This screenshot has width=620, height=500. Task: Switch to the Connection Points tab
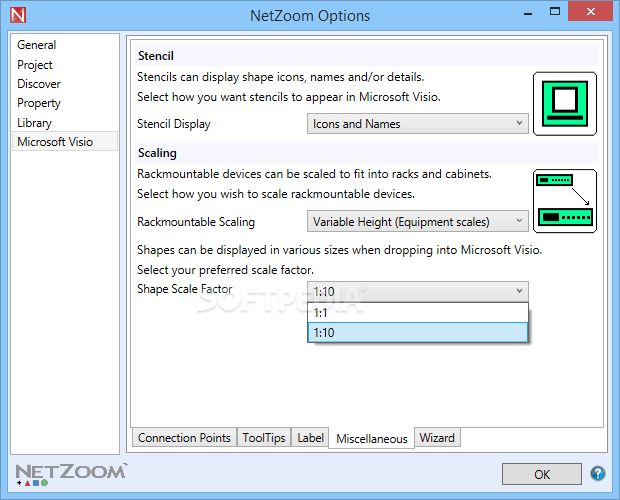pos(184,438)
